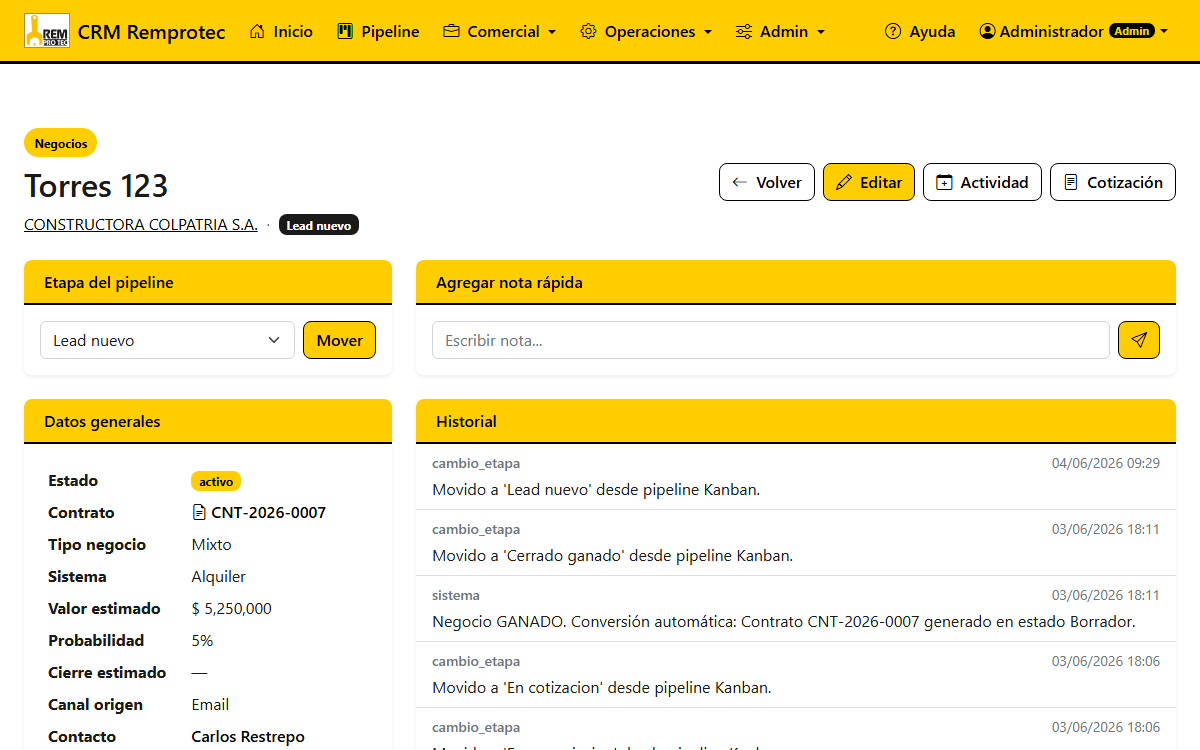Open CONSTRUCTORA COLPATRIA S.A. company link
This screenshot has width=1200, height=750.
(x=141, y=225)
